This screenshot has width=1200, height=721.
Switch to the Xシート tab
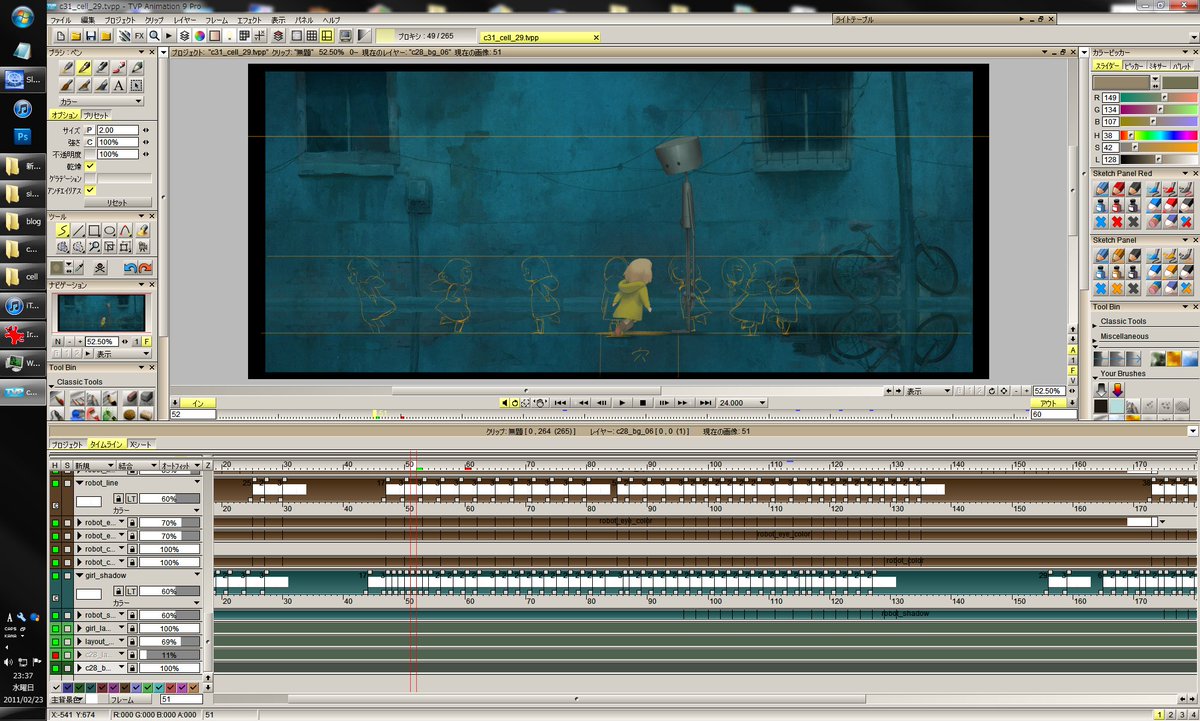pos(141,443)
